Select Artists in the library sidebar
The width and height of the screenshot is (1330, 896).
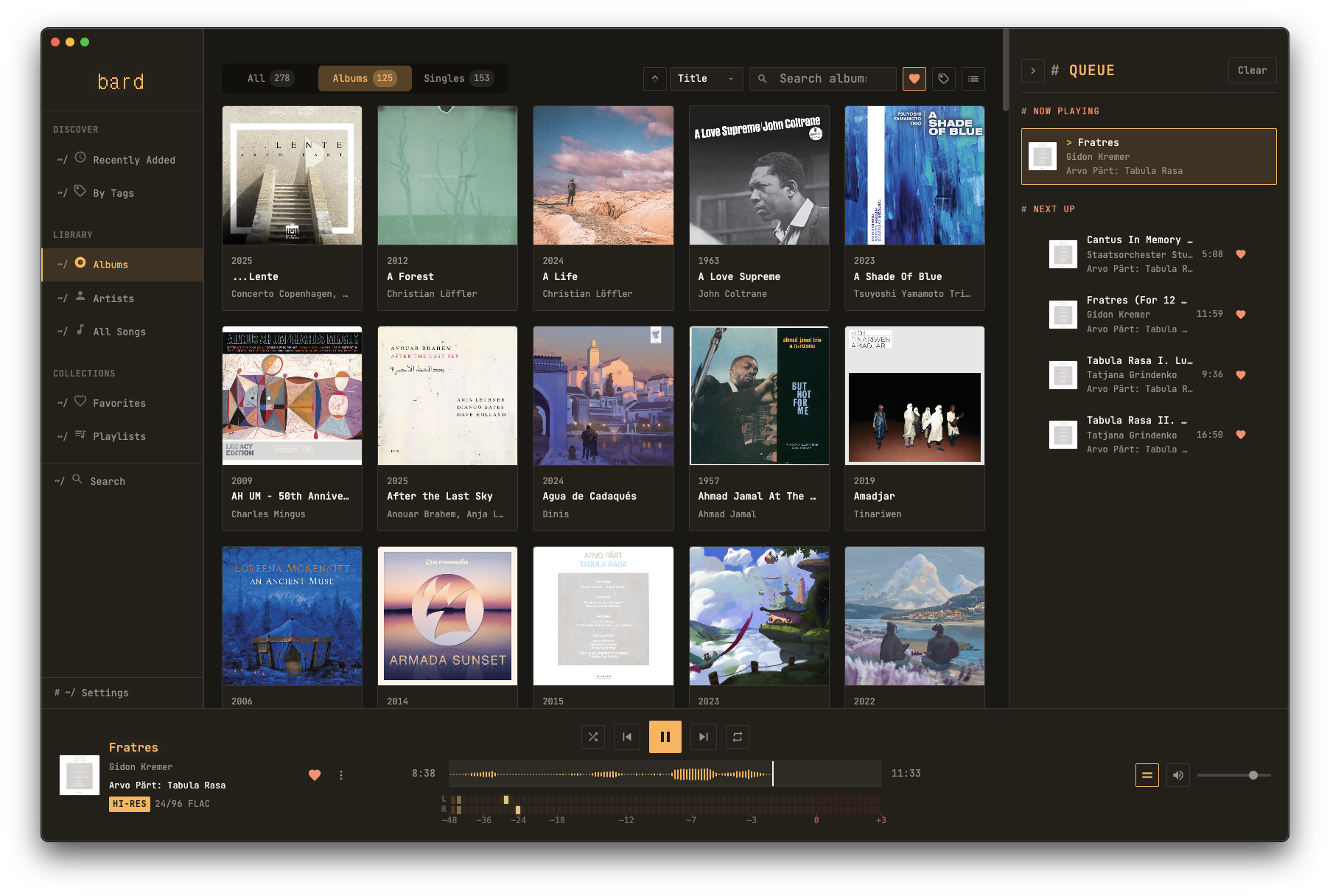click(113, 298)
